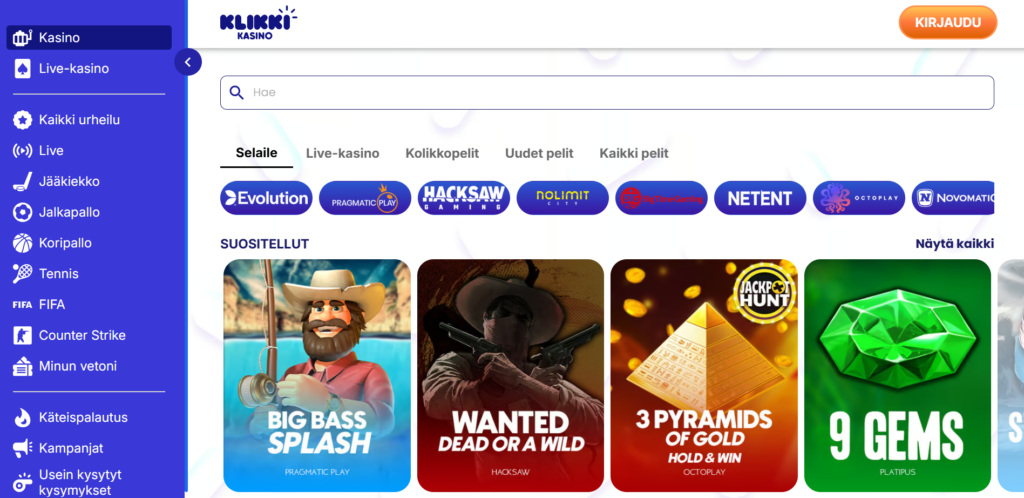Open Live-kasino spade card icon
Image resolution: width=1024 pixels, height=498 pixels.
coord(22,69)
